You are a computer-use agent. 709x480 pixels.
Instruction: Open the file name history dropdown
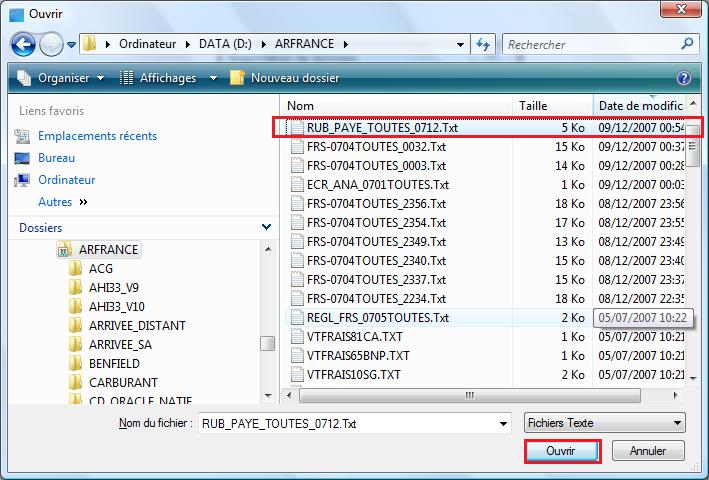pyautogui.click(x=504, y=424)
